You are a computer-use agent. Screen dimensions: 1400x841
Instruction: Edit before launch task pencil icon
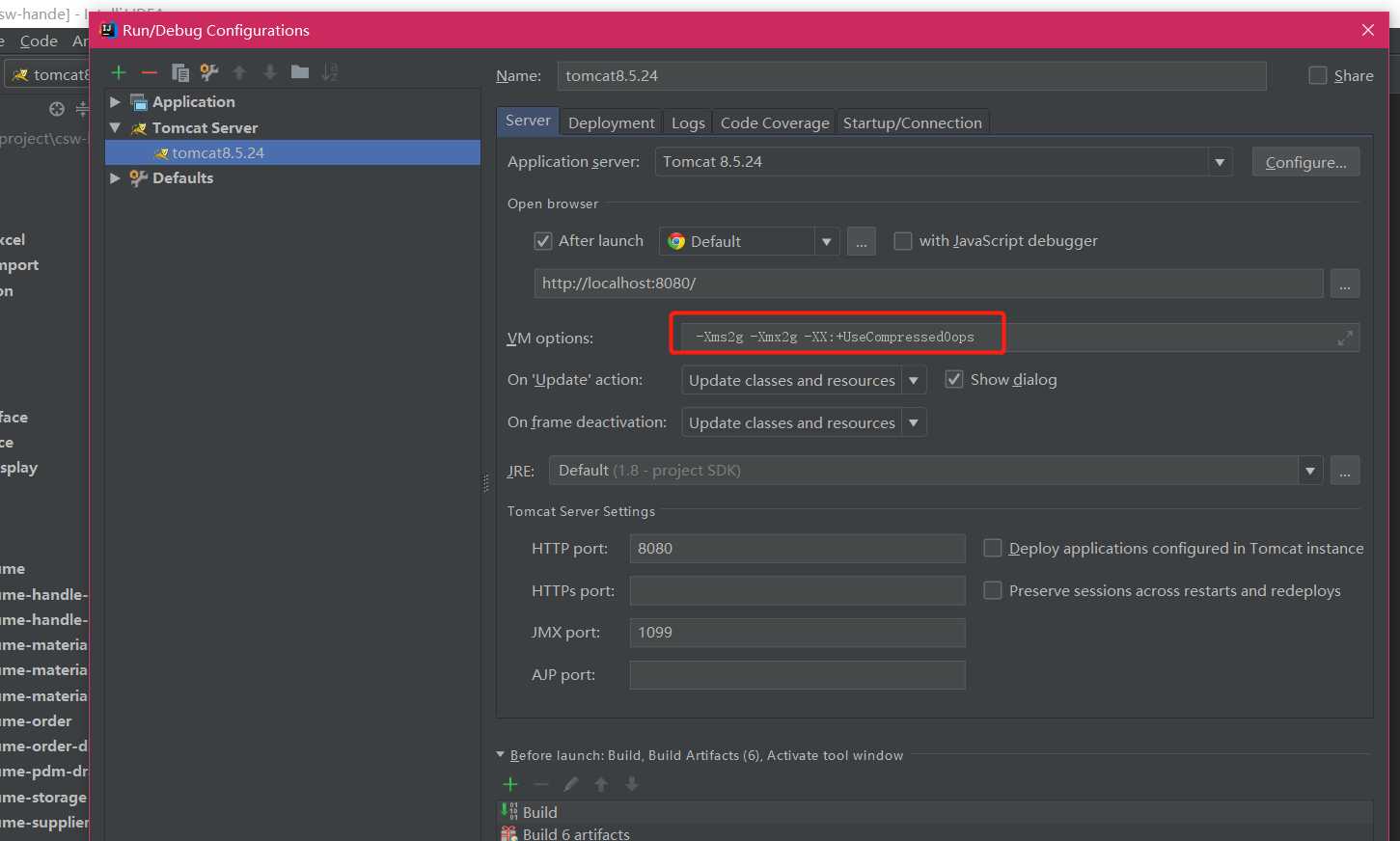coord(571,784)
